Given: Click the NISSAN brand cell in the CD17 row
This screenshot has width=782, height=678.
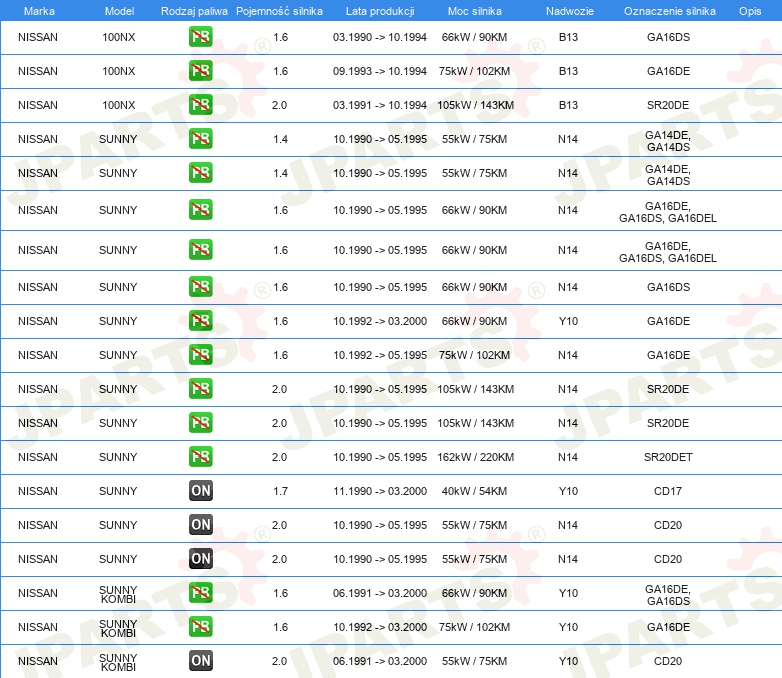Looking at the screenshot, I should coord(38,491).
